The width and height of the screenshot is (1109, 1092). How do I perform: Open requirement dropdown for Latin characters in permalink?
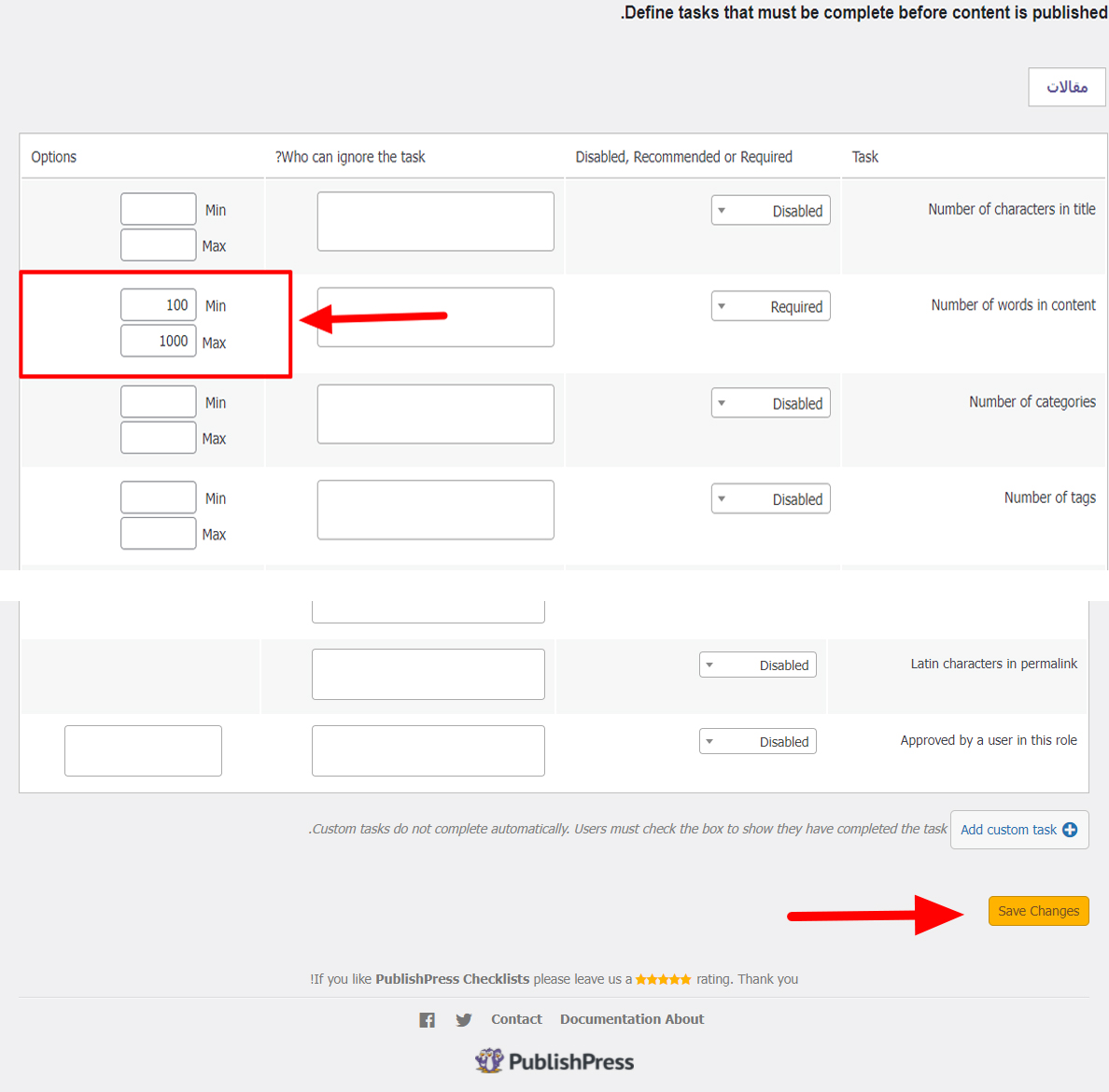coord(757,665)
